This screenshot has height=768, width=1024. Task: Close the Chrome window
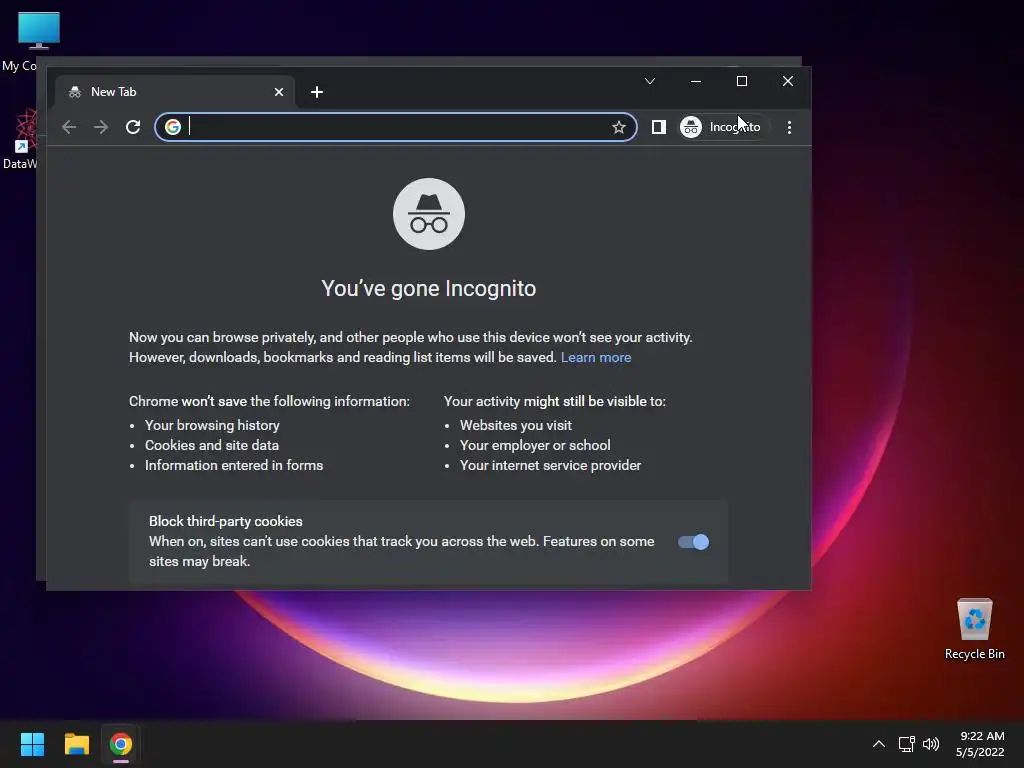(x=788, y=81)
